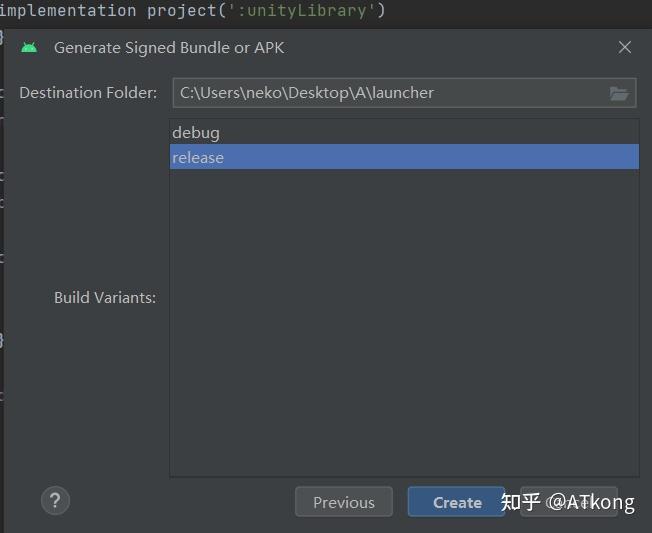Click the folder browse icon for destination
The width and height of the screenshot is (652, 533).
tap(619, 93)
